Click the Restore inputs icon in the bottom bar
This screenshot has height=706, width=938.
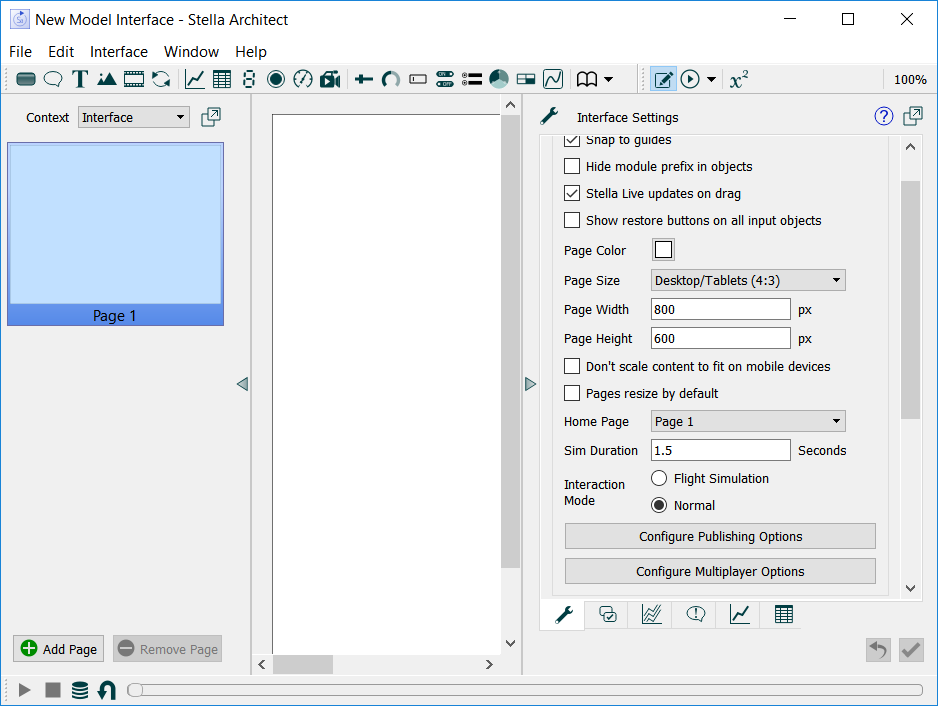(106, 690)
